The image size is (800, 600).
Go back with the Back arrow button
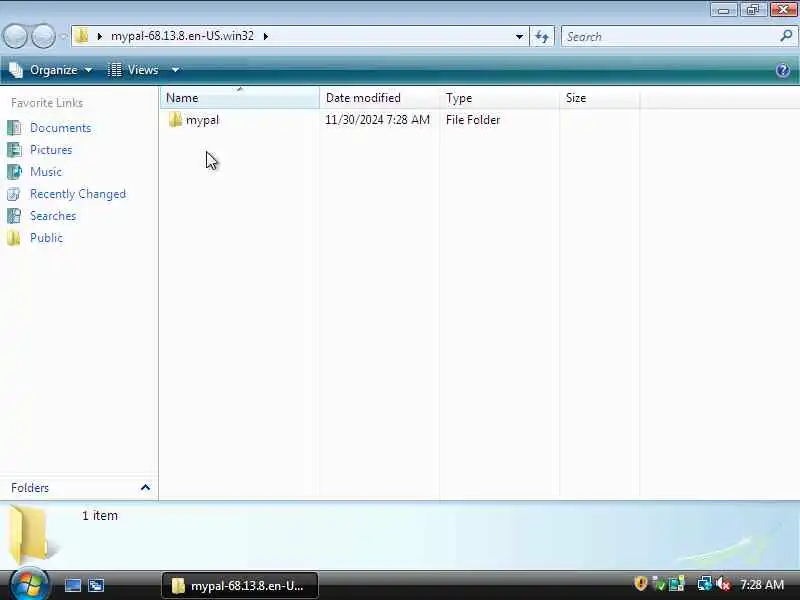tap(16, 36)
